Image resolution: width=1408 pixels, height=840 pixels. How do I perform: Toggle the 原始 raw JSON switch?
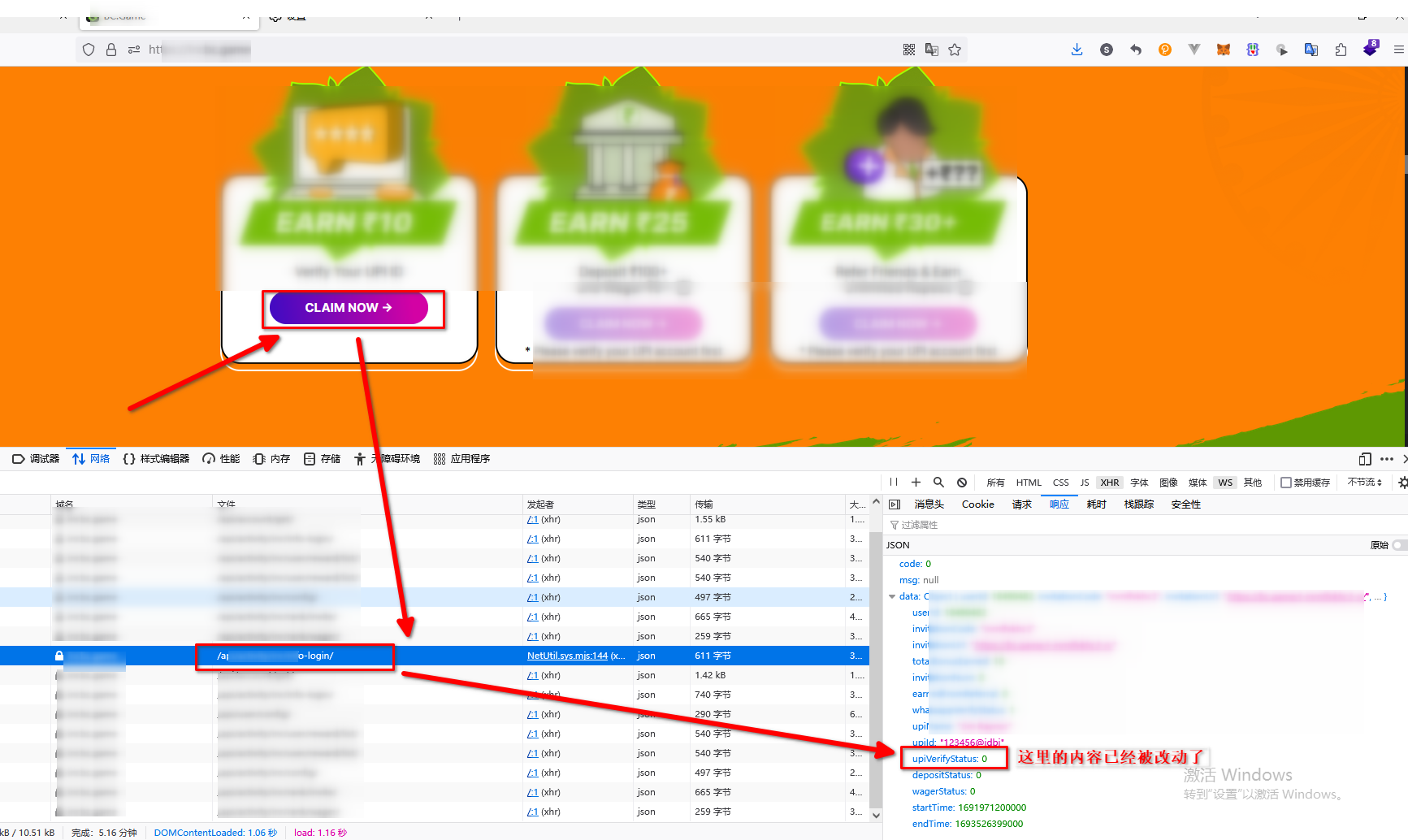point(1398,545)
